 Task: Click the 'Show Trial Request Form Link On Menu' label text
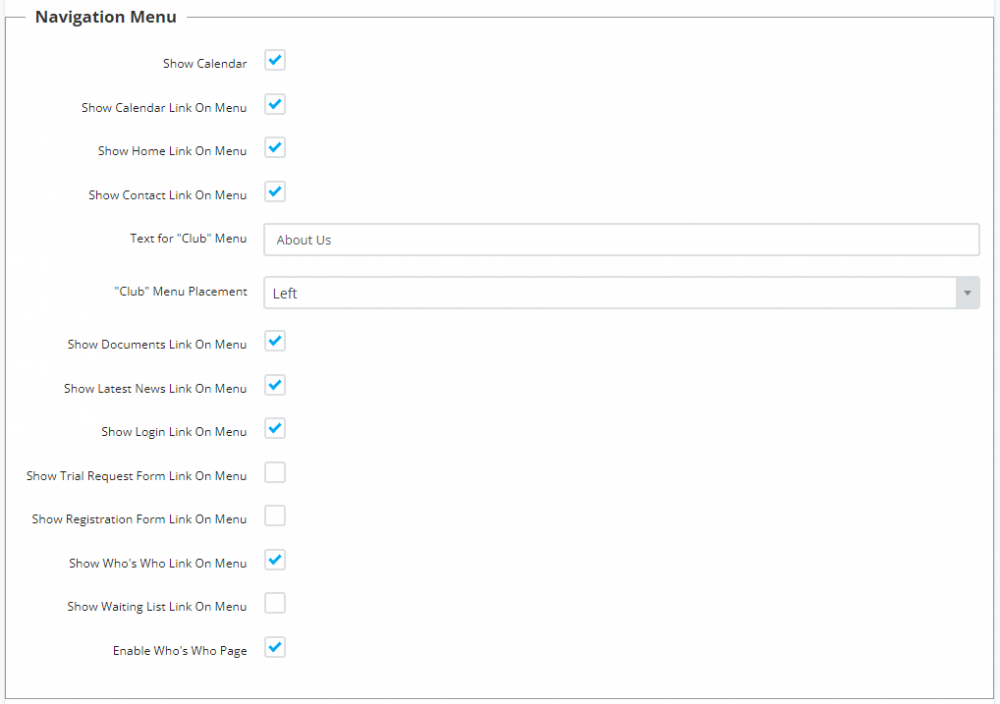(136, 476)
